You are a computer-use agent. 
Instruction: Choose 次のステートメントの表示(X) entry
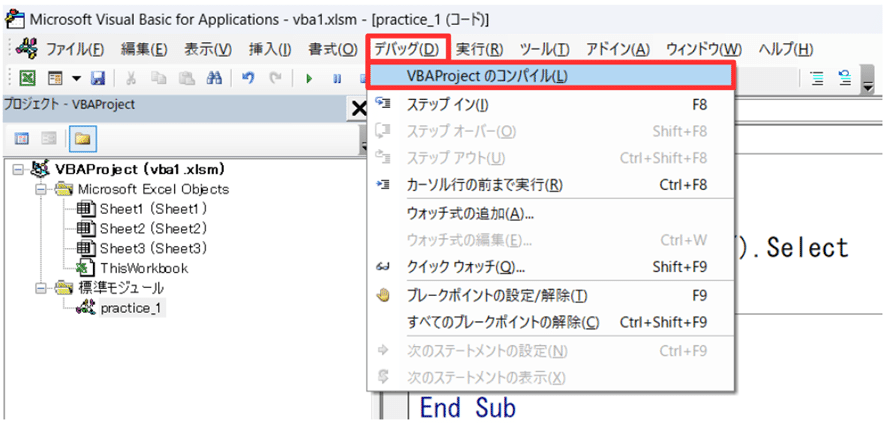coord(551,377)
